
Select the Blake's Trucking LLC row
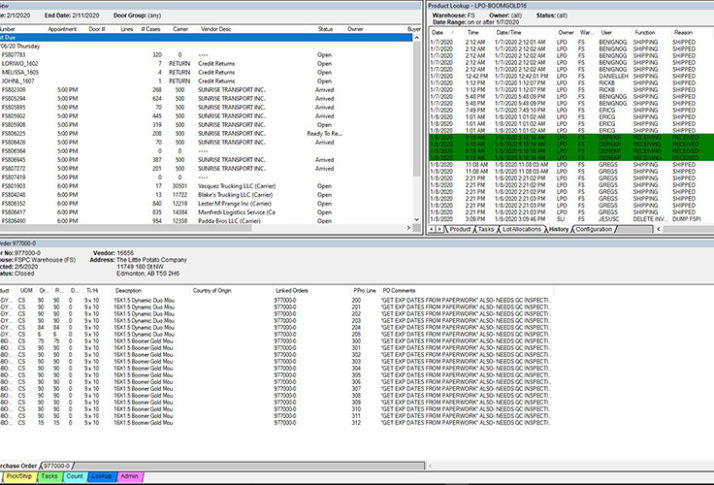point(206,195)
